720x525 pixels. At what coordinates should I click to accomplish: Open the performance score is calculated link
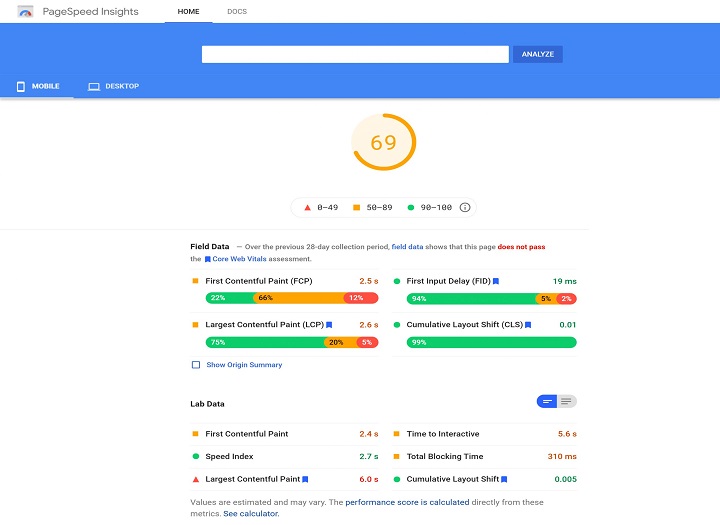[407, 502]
